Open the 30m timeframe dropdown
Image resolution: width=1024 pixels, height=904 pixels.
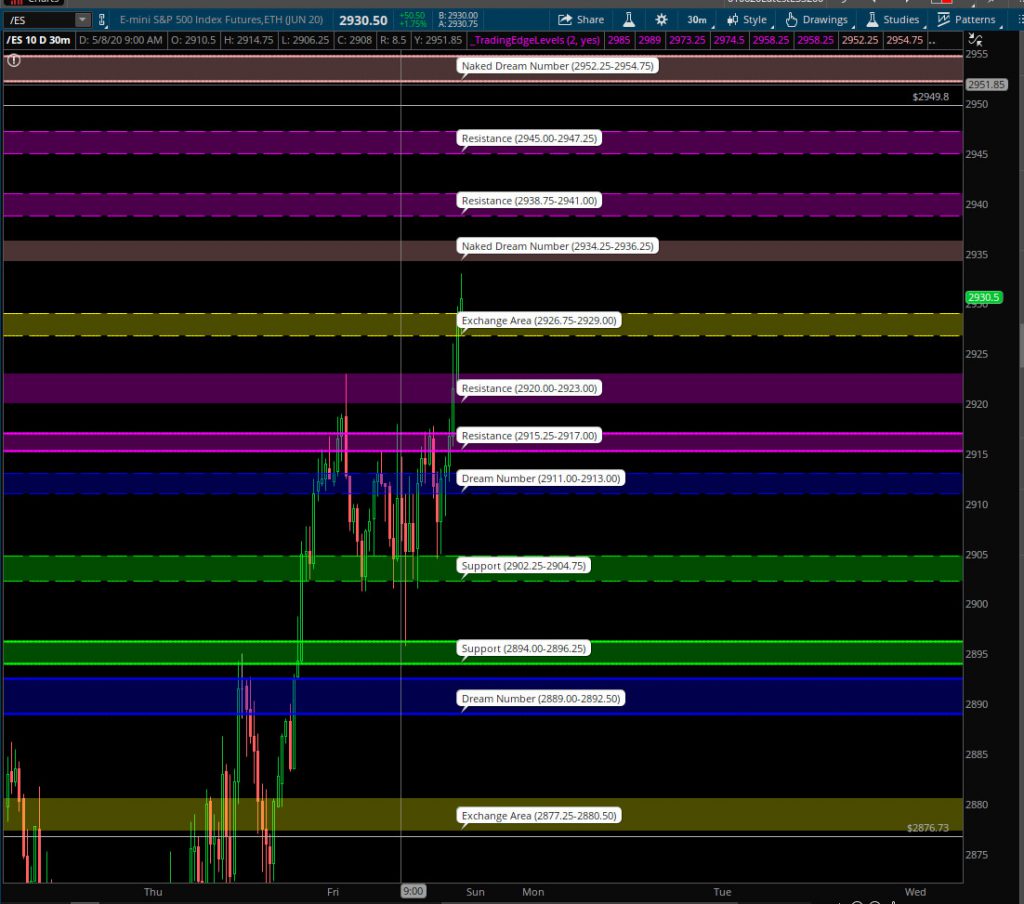coord(696,20)
